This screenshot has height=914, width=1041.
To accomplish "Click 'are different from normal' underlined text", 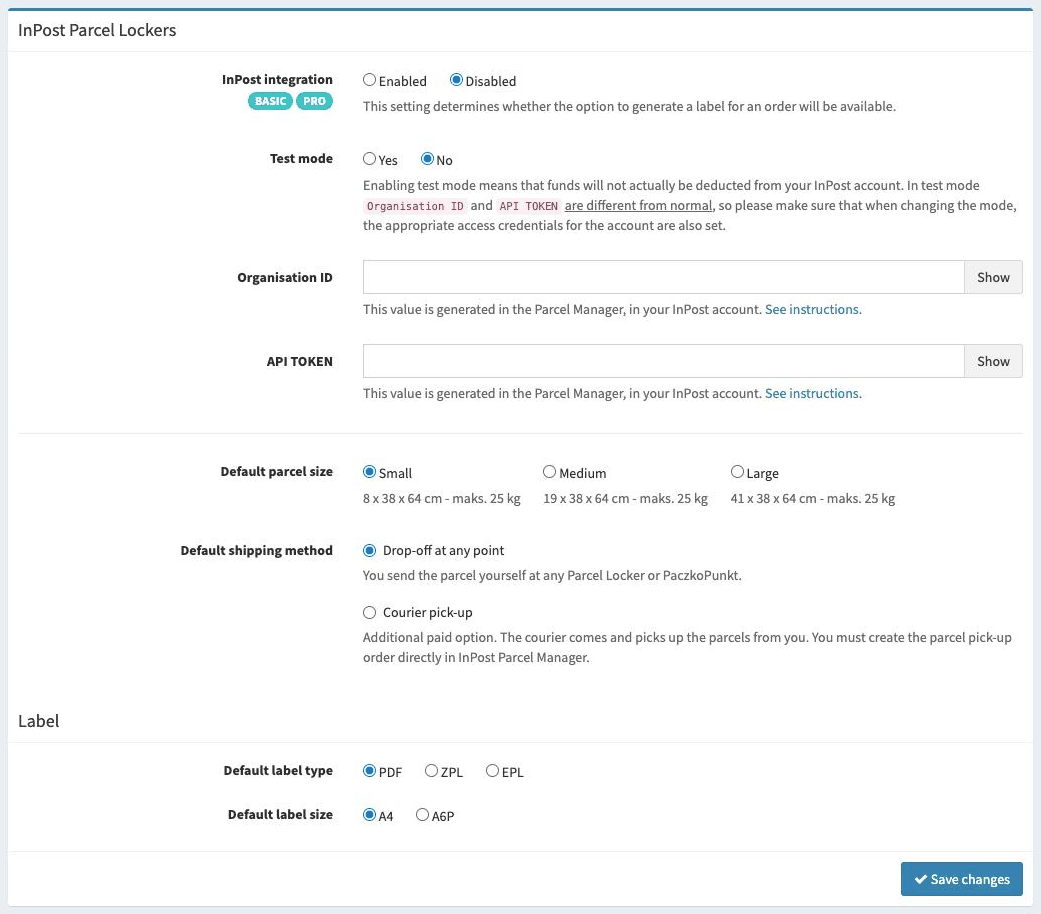I will coord(639,206).
